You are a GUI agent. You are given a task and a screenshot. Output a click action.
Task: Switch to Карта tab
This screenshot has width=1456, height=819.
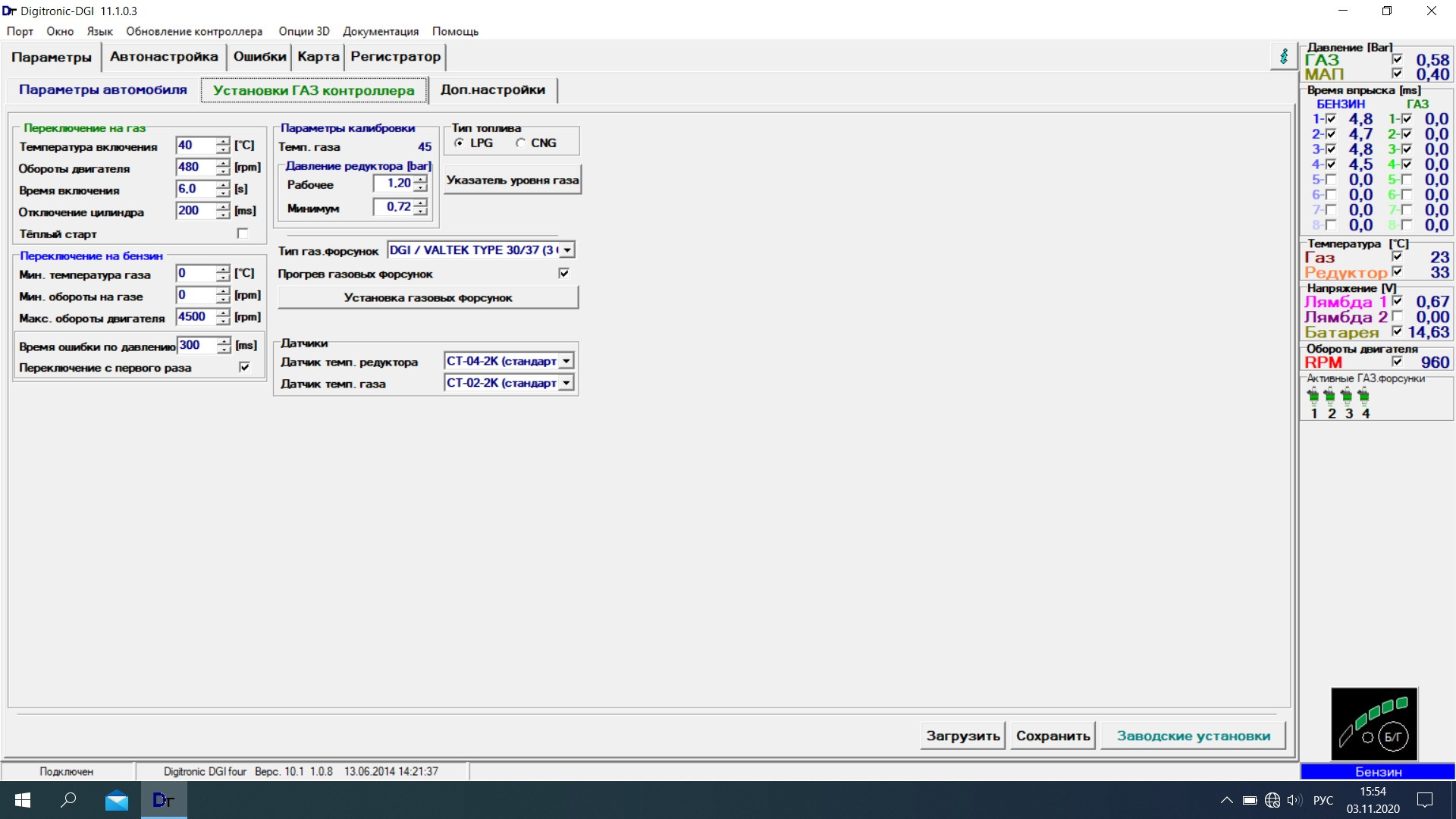pos(318,56)
